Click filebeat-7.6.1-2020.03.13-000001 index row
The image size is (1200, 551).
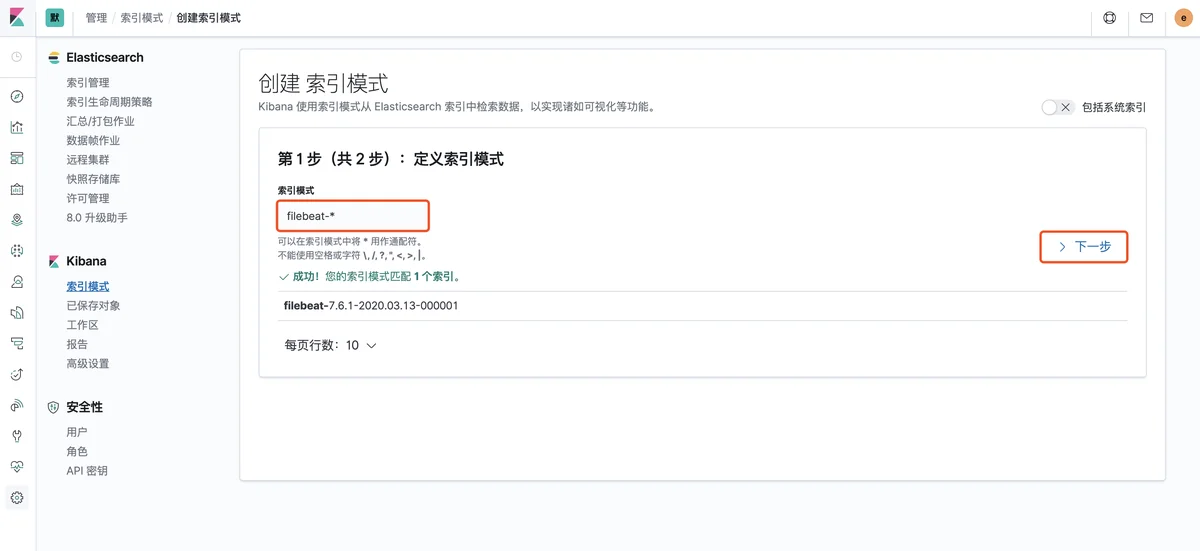coord(702,306)
